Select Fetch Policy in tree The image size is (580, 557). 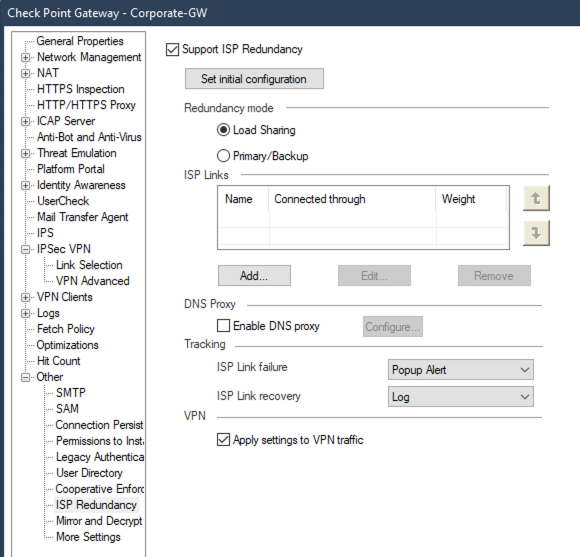pos(66,329)
